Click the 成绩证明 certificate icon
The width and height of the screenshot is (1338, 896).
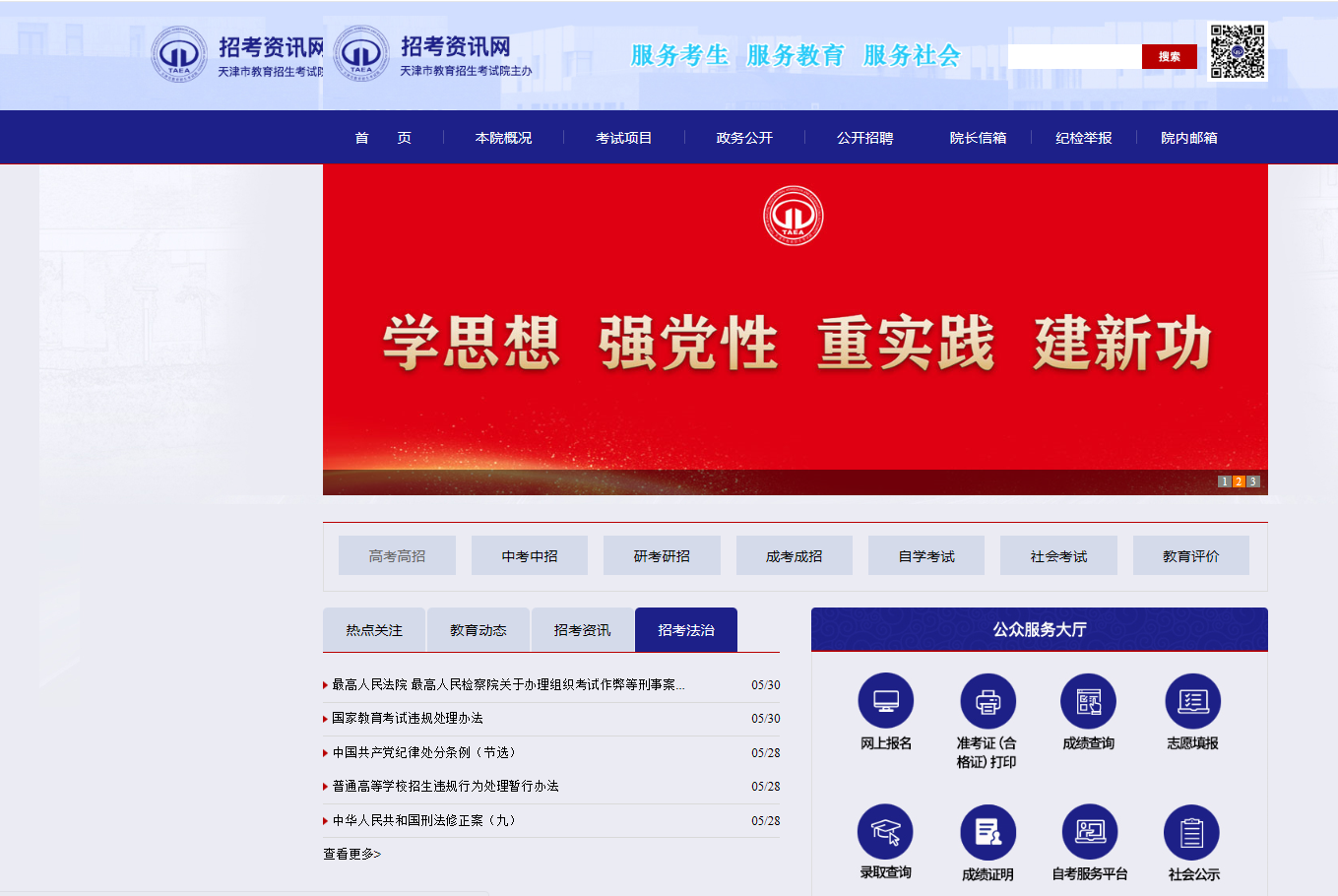click(988, 833)
